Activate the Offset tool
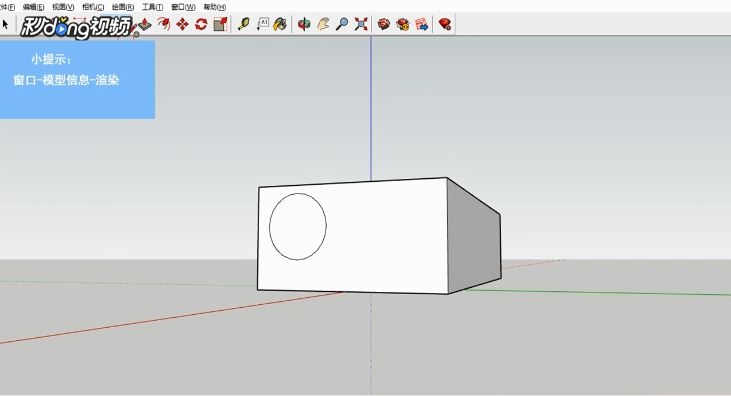Screen dimensions: 731x396 [x=164, y=24]
